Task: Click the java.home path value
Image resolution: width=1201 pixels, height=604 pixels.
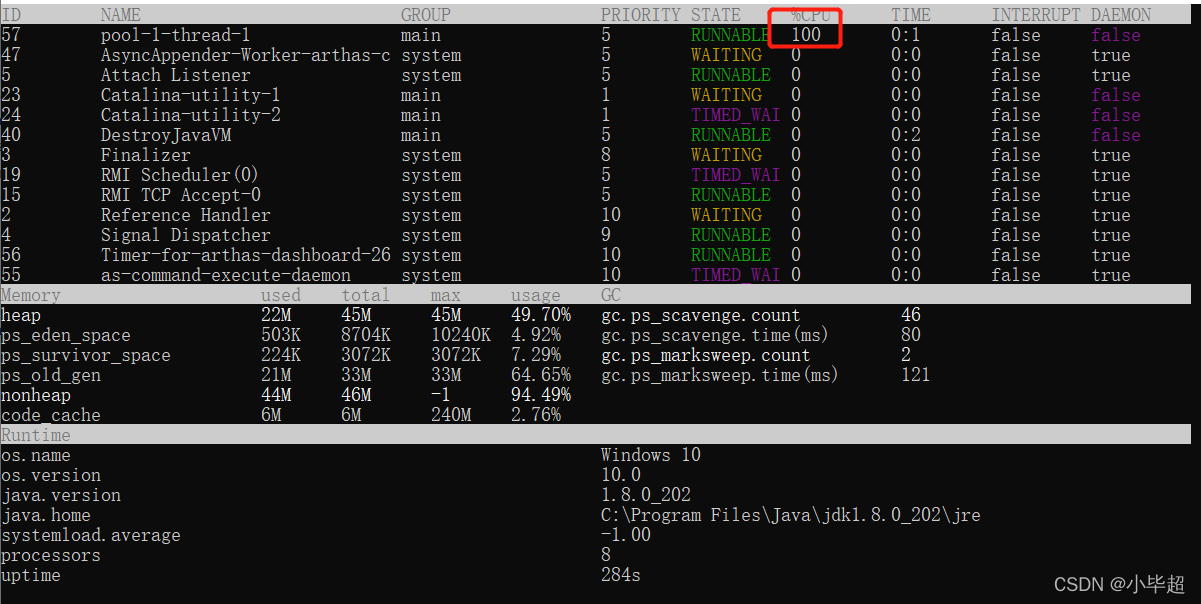Action: pyautogui.click(x=791, y=515)
